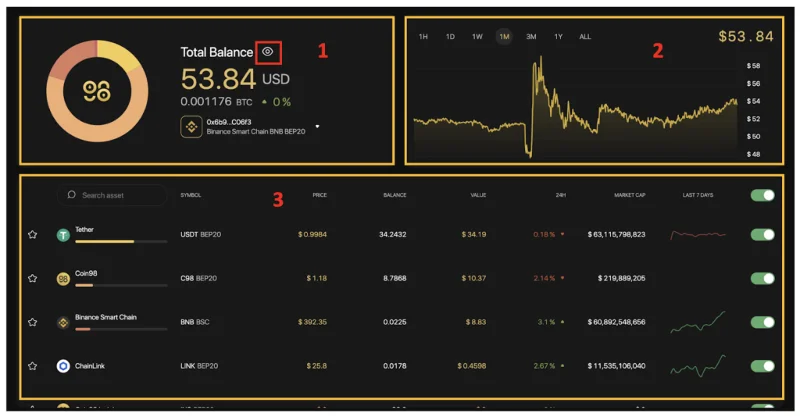This screenshot has height=417, width=800.
Task: Open the wallet address dropdown arrow
Action: tap(317, 126)
